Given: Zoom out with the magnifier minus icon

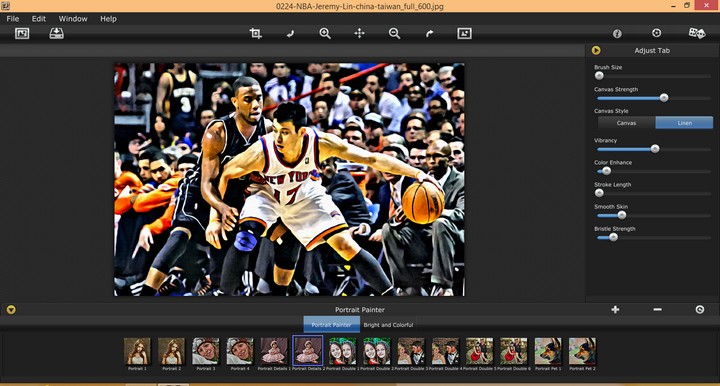Looking at the screenshot, I should [394, 34].
